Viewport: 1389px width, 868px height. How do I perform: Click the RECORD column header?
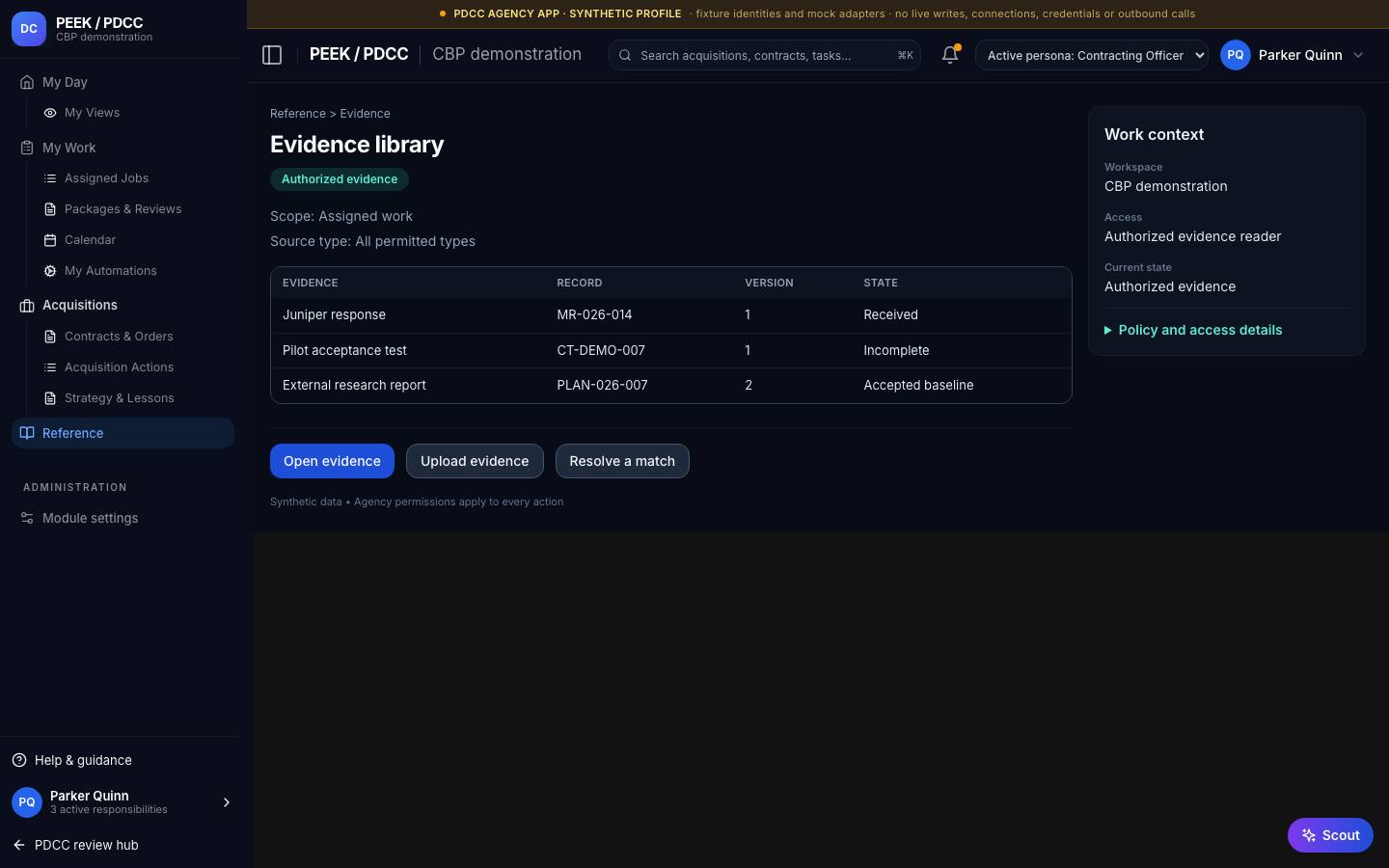[579, 283]
